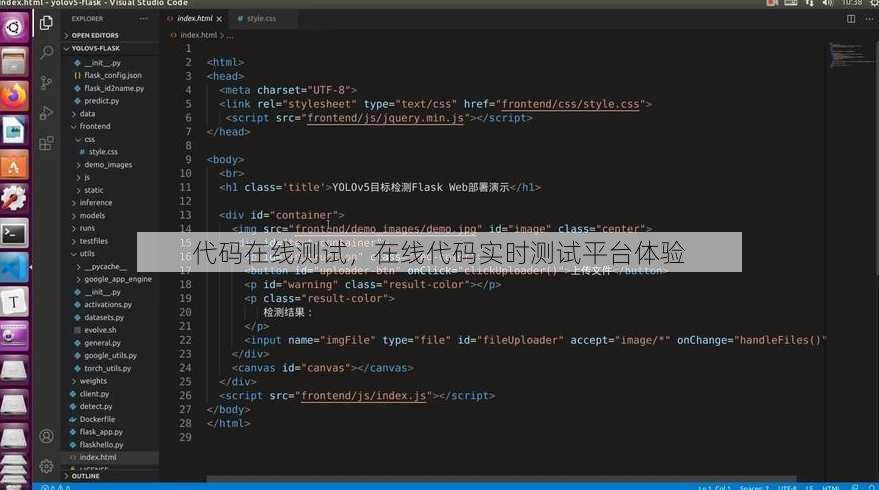Open activations.py in utils

click(108, 305)
